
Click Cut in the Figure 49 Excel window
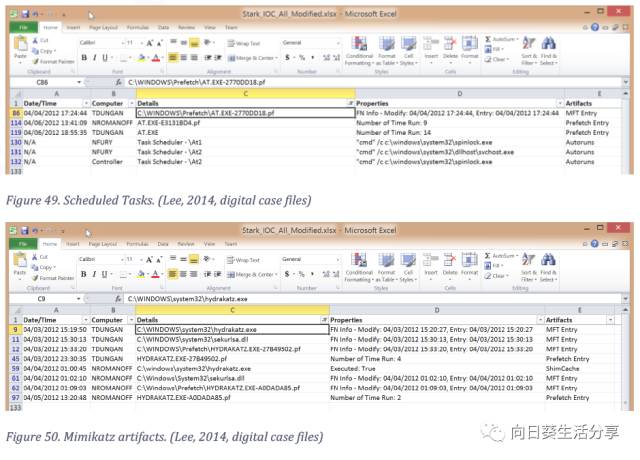[x=40, y=40]
